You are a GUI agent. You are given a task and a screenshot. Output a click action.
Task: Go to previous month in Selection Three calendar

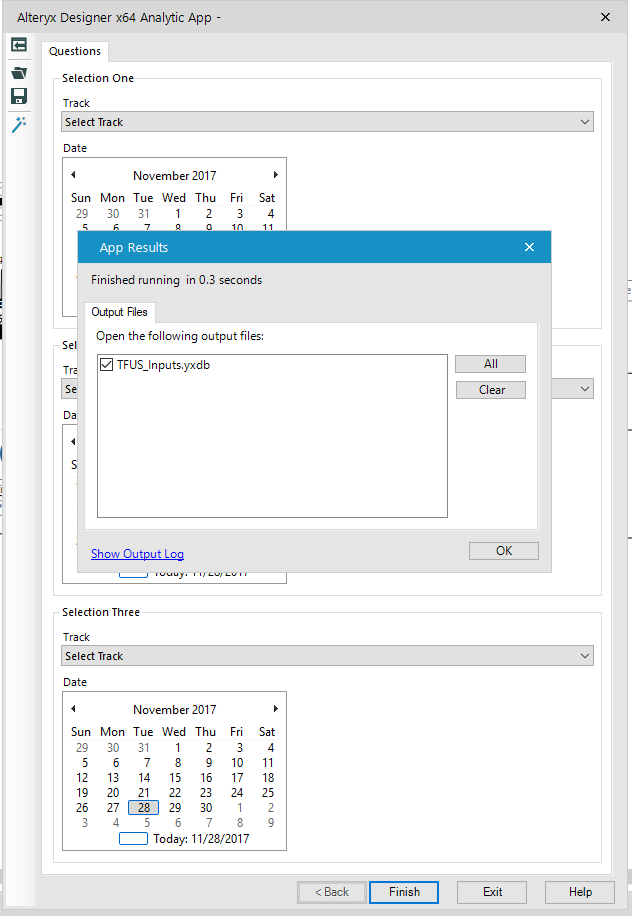pyautogui.click(x=73, y=709)
